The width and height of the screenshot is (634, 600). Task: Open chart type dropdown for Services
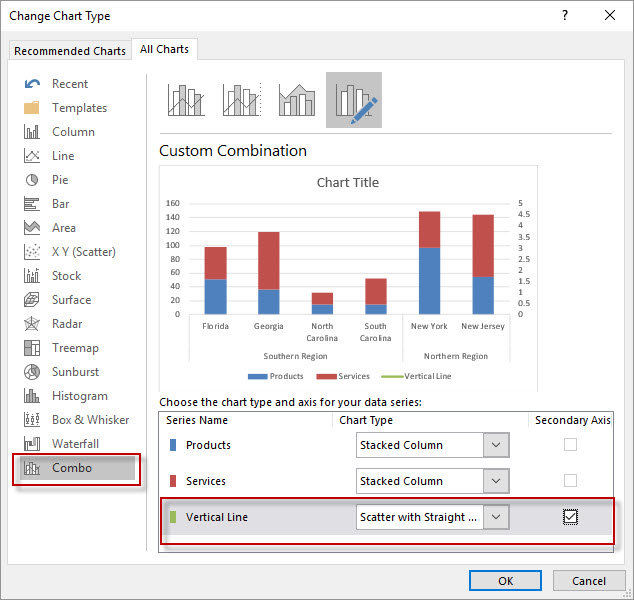point(496,481)
